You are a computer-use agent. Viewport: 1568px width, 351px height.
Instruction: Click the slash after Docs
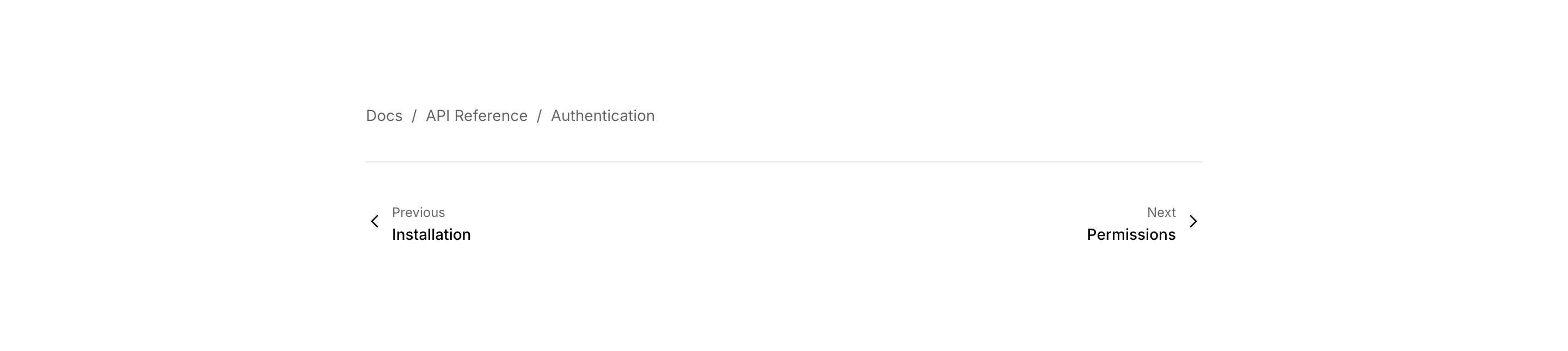pyautogui.click(x=414, y=116)
